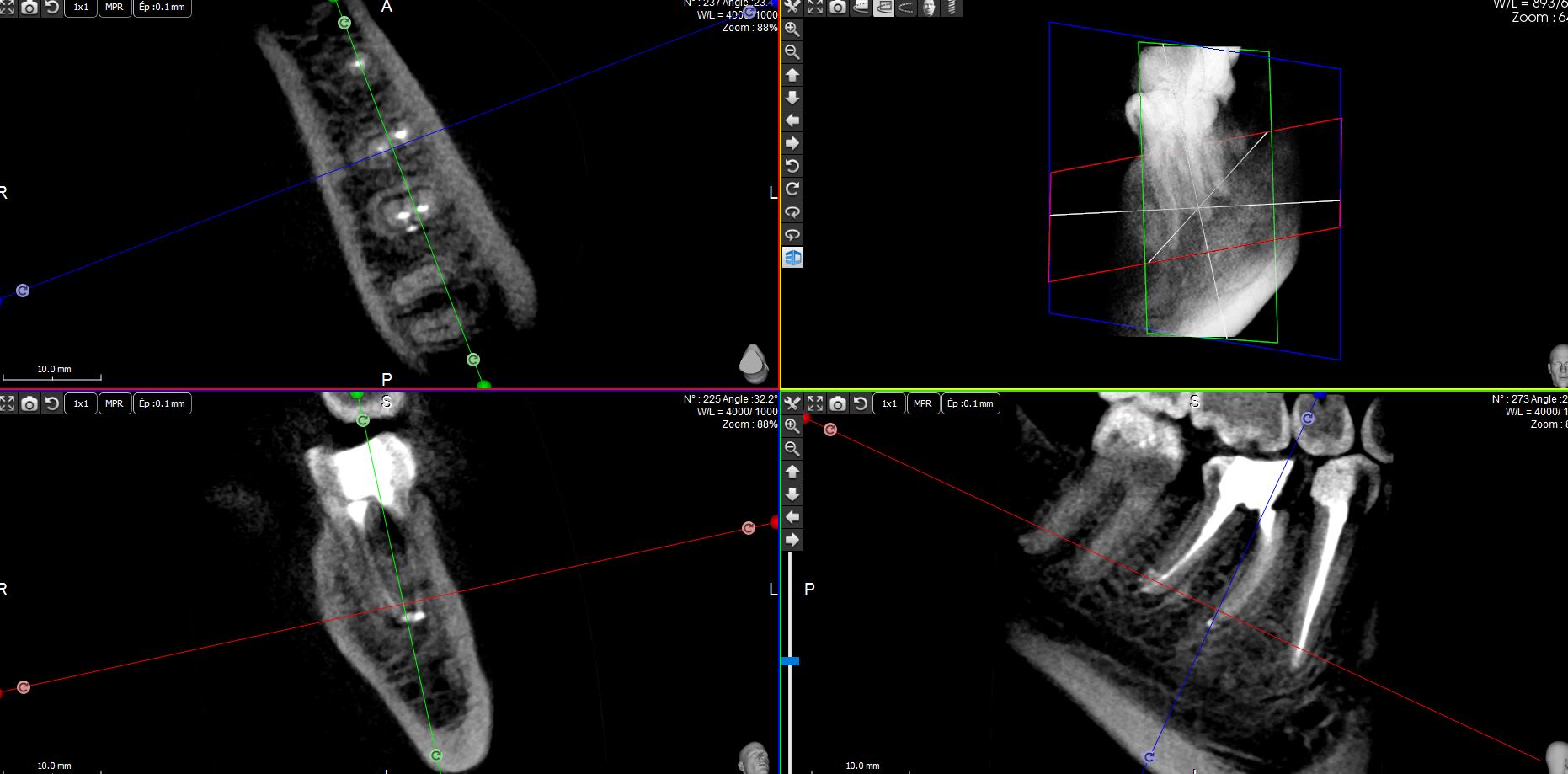
Task: Open Ép: 0.1 mm thickness in sagittal view
Action: [x=970, y=403]
